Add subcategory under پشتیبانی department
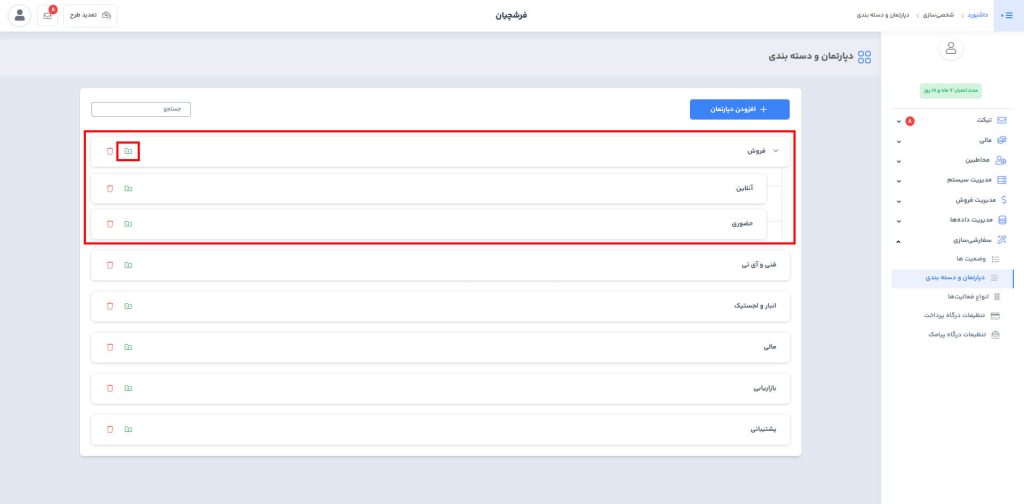The image size is (1024, 504). pyautogui.click(x=128, y=429)
